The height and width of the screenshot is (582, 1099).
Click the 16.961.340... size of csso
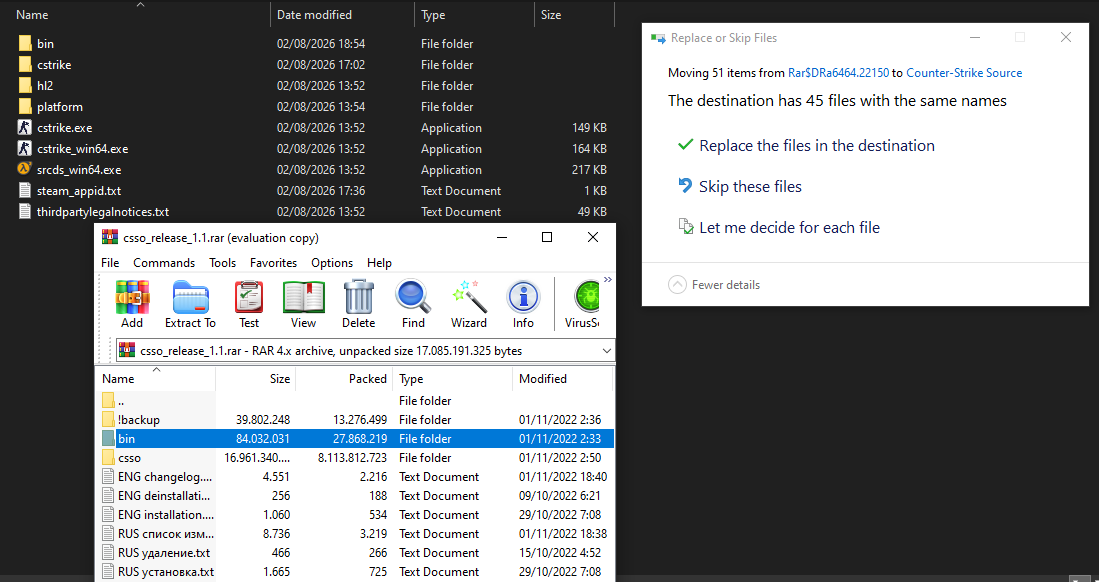pyautogui.click(x=257, y=458)
